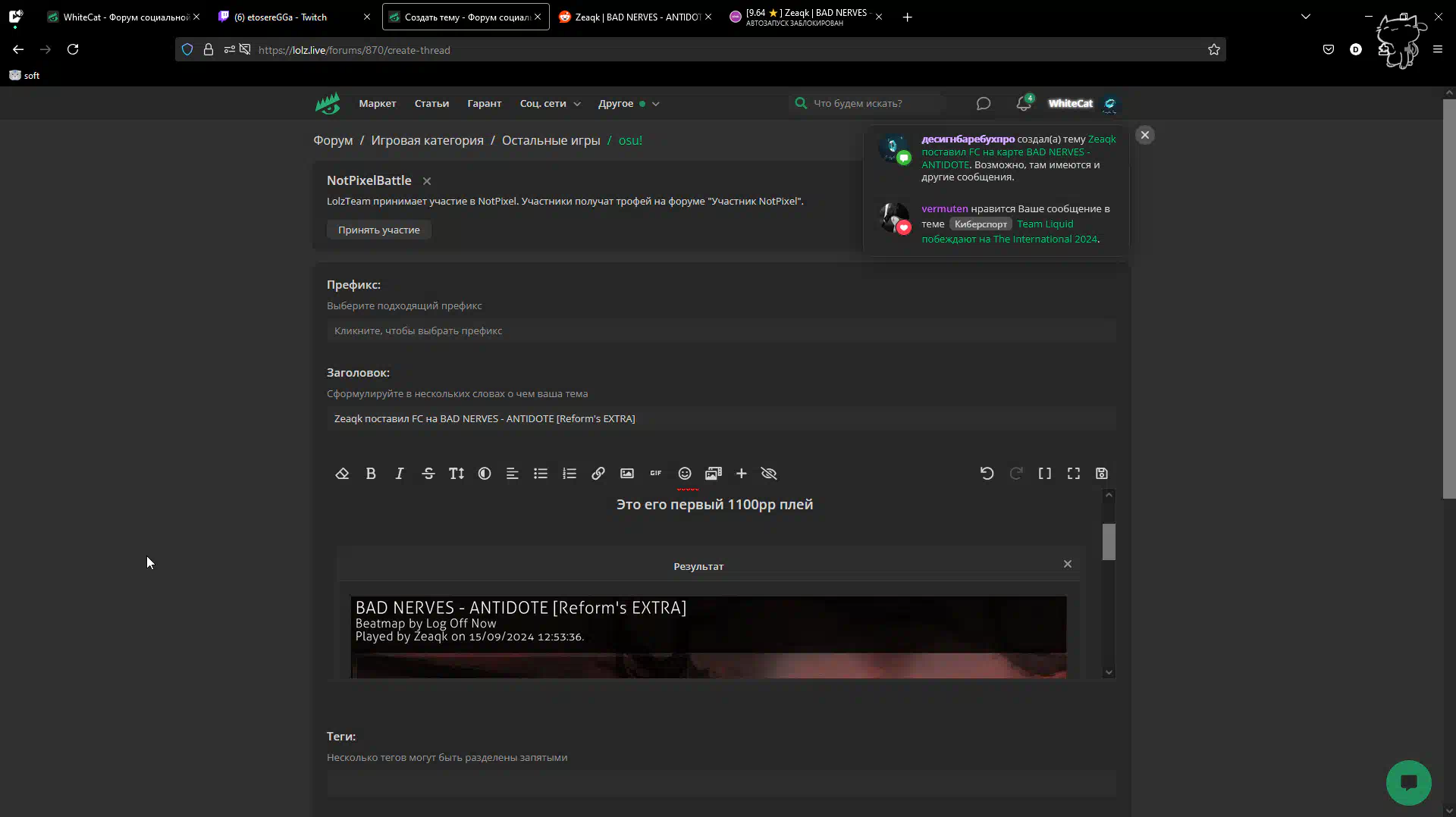Insert a numbered list
Viewport: 1456px width, 817px height.
click(570, 474)
